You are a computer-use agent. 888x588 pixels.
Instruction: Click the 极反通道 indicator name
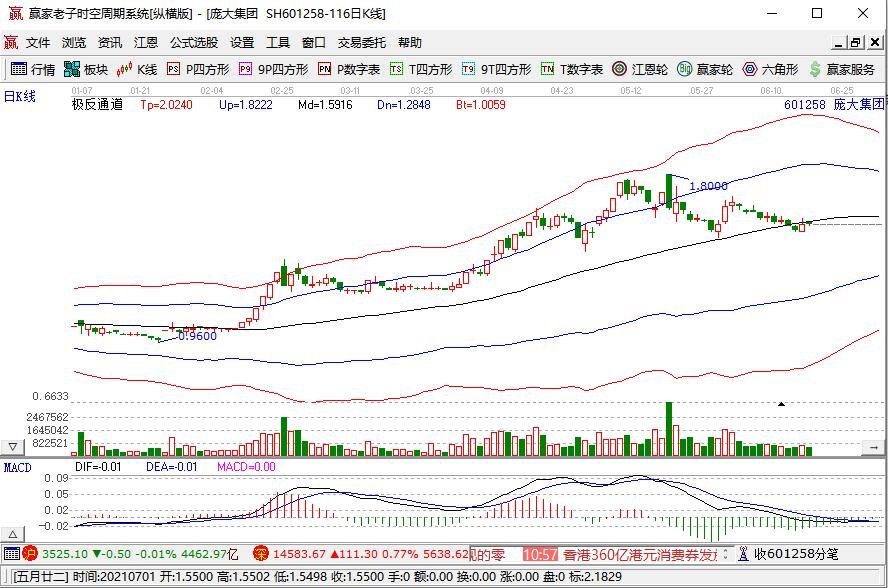click(x=97, y=104)
